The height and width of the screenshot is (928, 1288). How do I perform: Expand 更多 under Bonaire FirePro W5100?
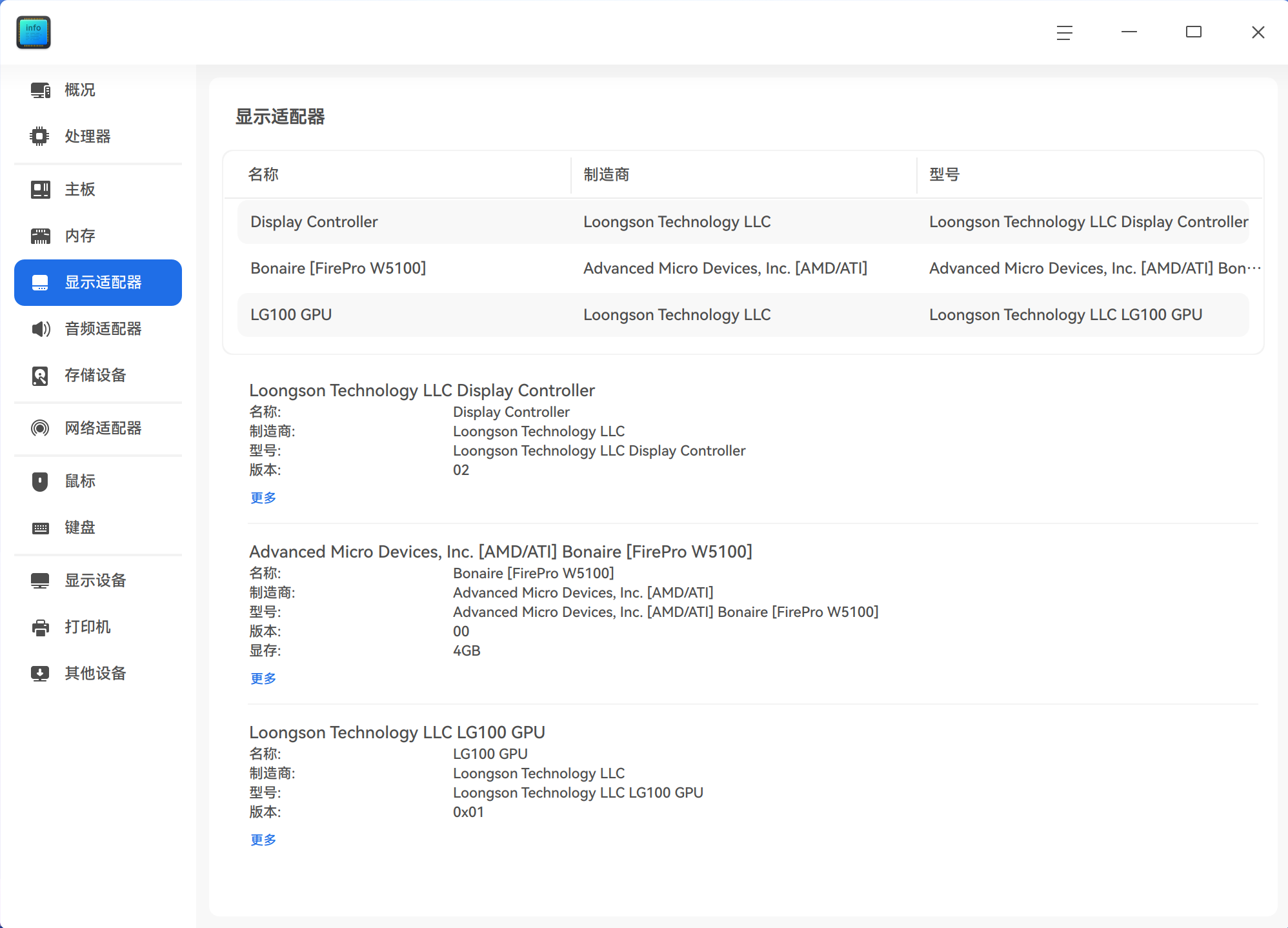coord(263,678)
